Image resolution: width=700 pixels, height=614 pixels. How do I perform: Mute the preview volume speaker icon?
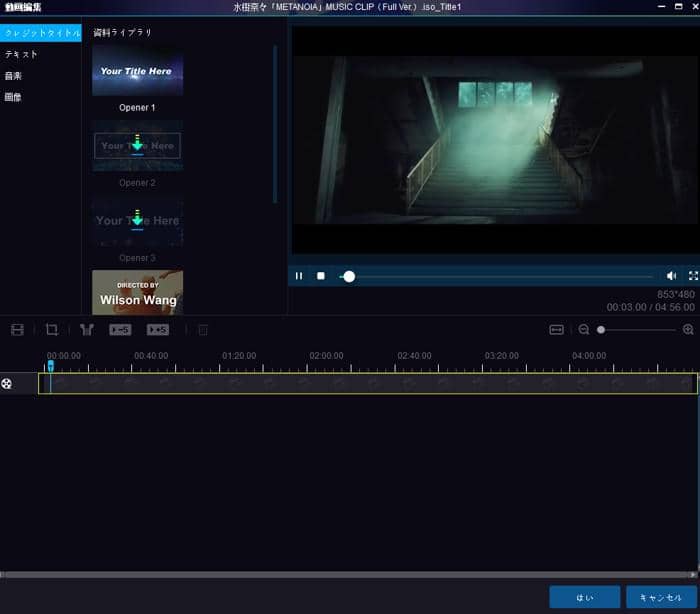pyautogui.click(x=671, y=276)
